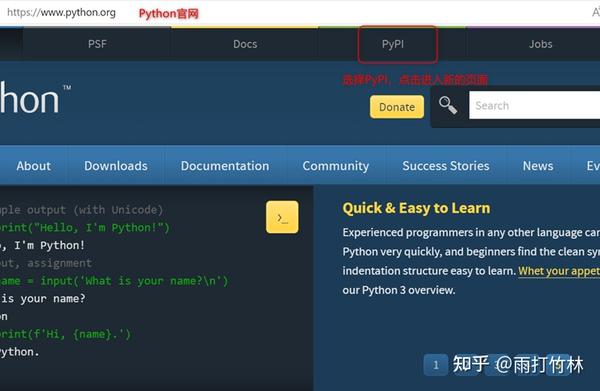Click the reader mode icon in address bar
The image size is (600, 391).
coord(595,12)
